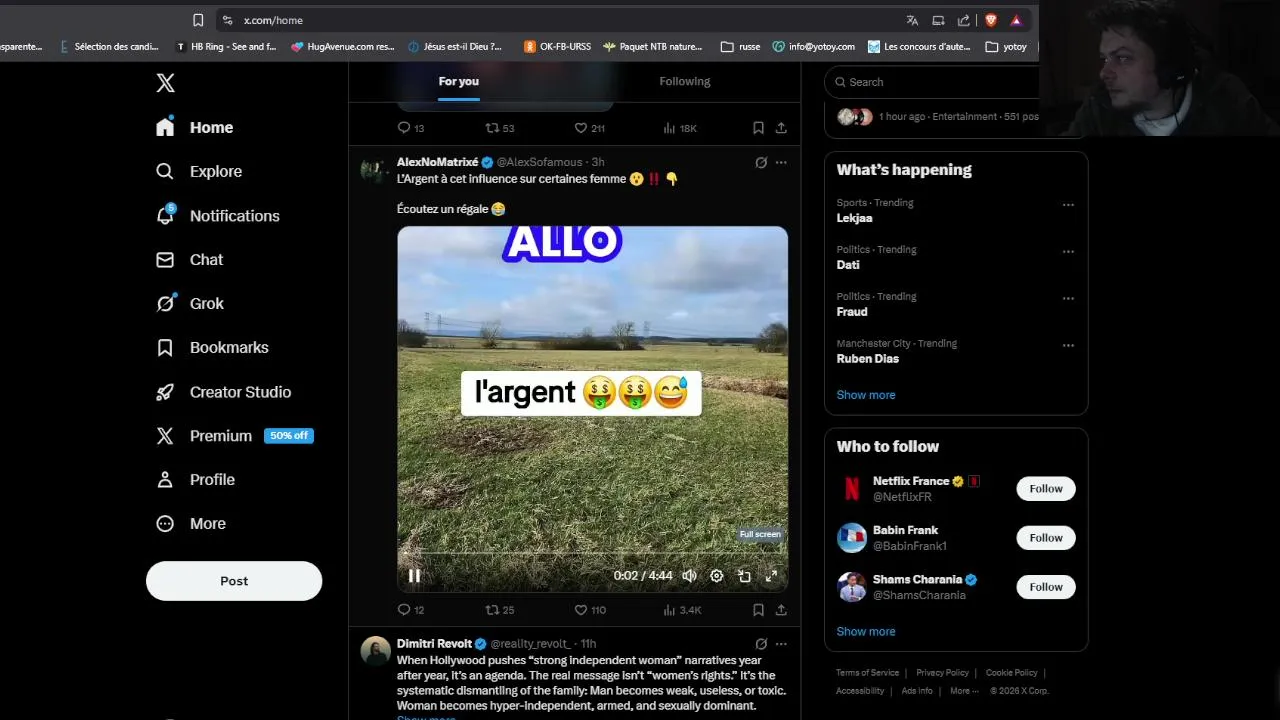Click the browser bookmark icon
The width and height of the screenshot is (1280, 720).
(198, 20)
